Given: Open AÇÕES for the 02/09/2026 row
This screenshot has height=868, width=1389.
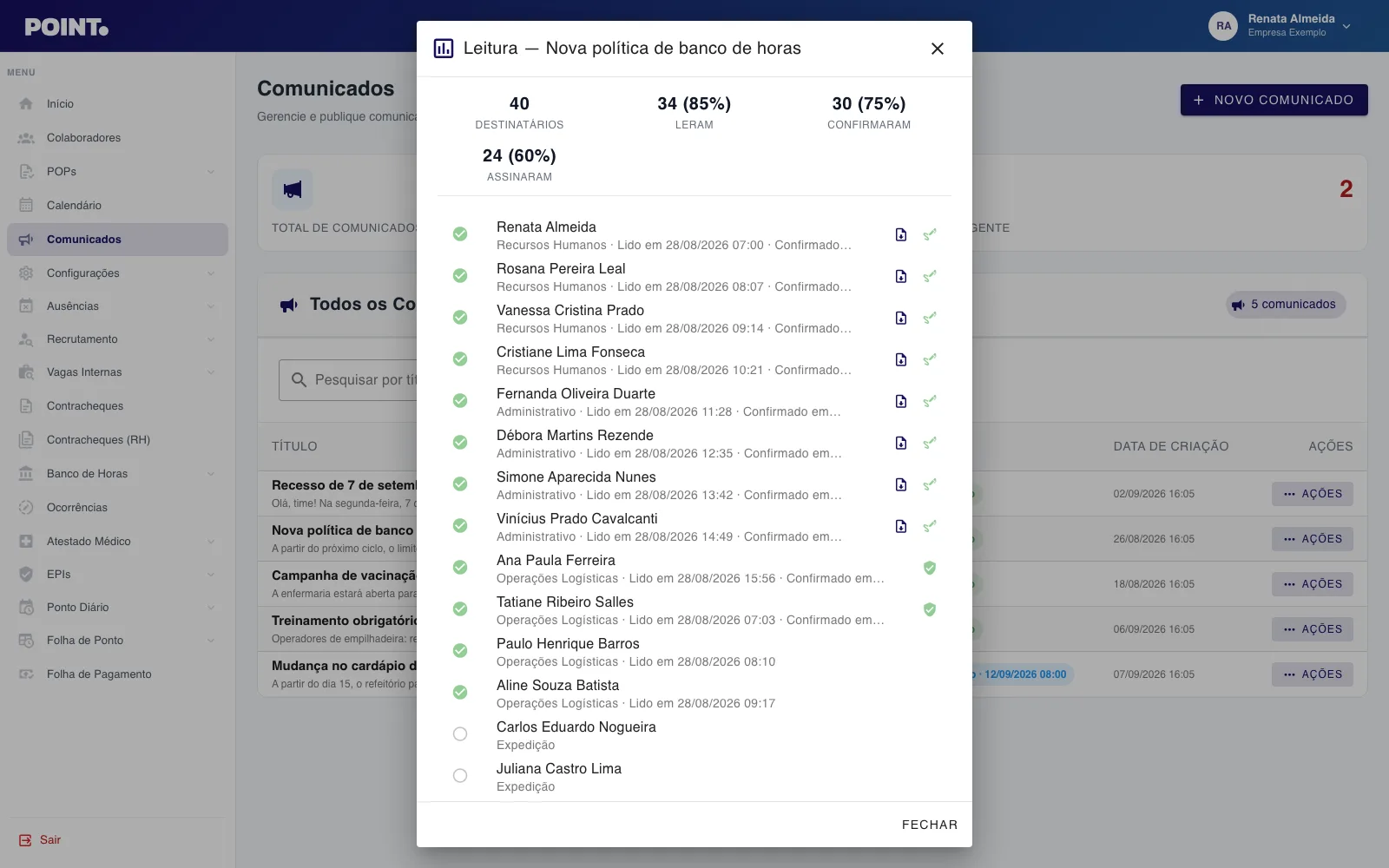Looking at the screenshot, I should [x=1313, y=494].
